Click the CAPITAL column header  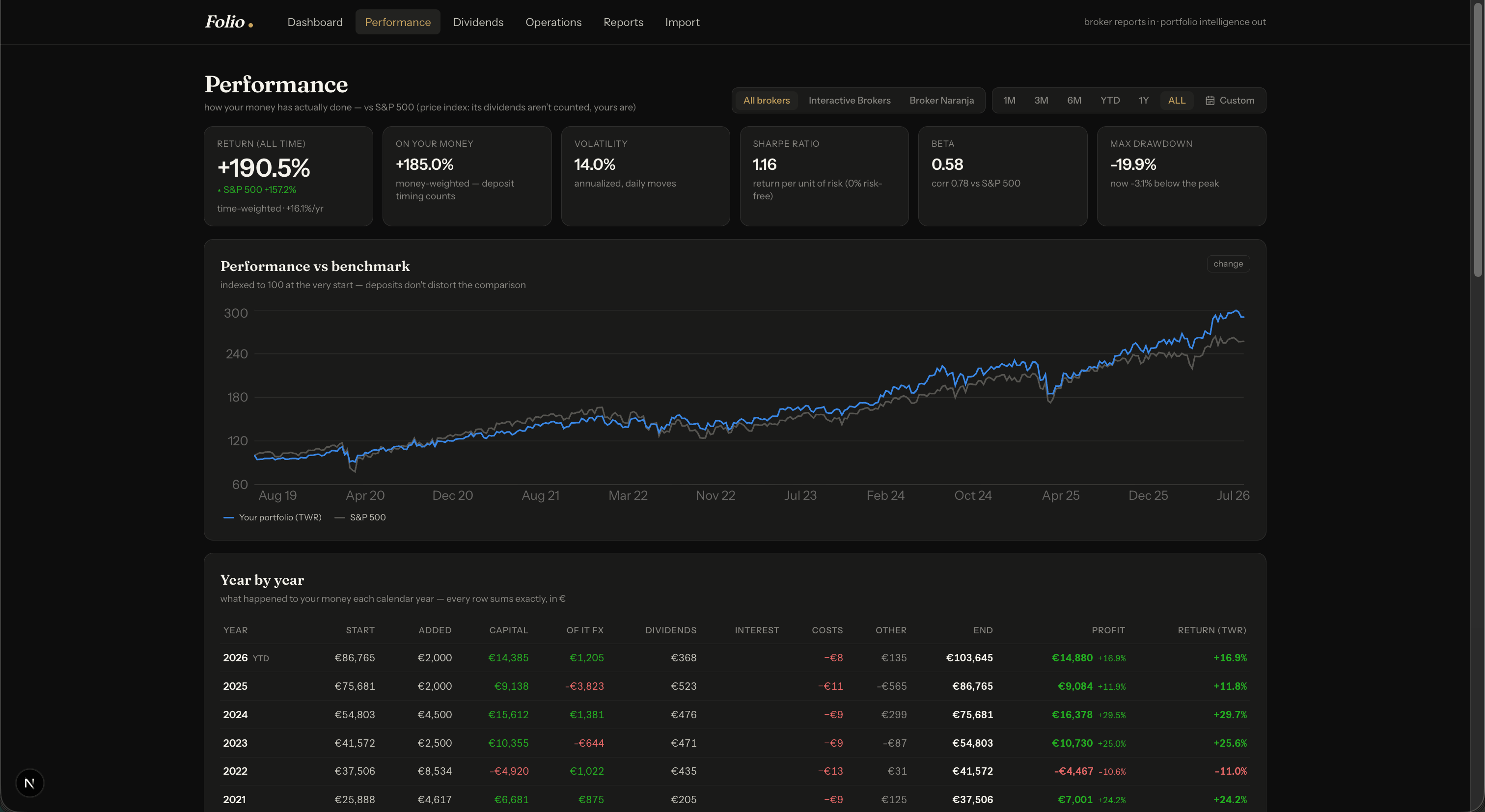(508, 630)
